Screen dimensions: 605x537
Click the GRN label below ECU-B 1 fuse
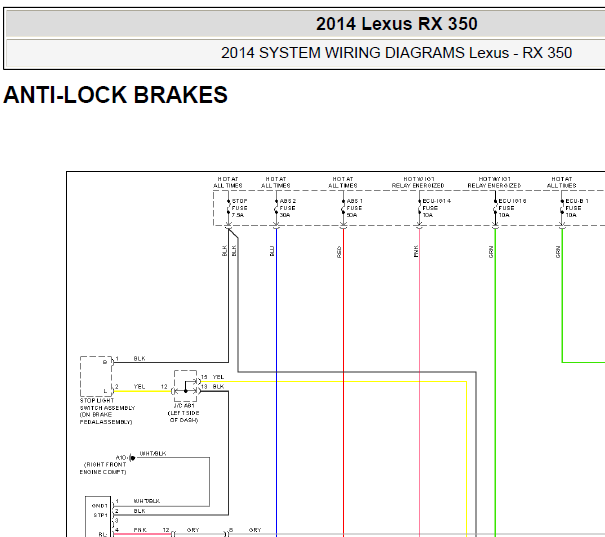tap(558, 252)
